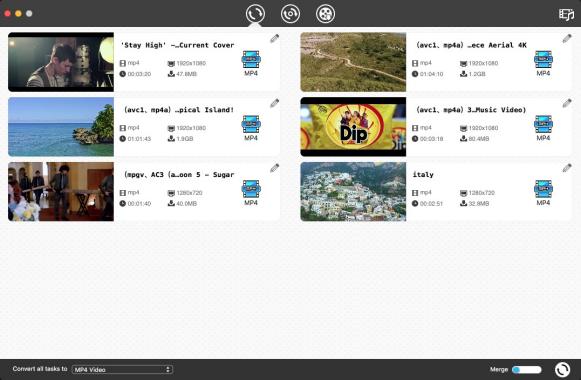
Task: Change MP4 output format for 'pical Island!' video
Action: coord(251,128)
